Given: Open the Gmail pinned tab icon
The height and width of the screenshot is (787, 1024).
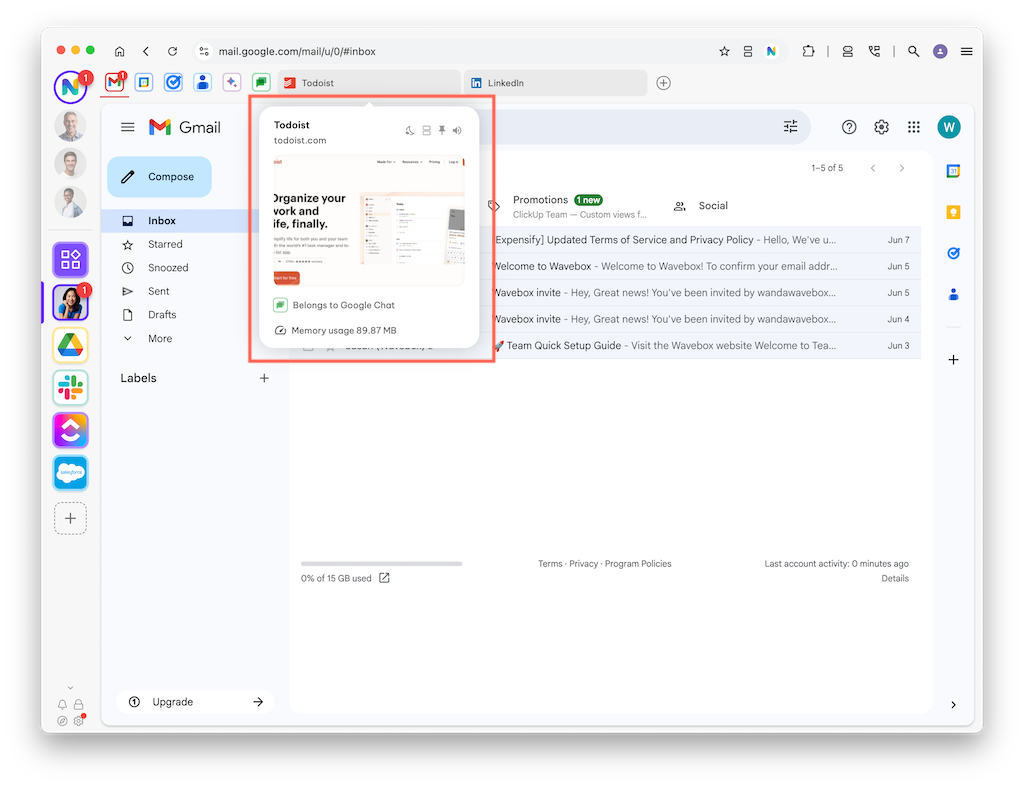Looking at the screenshot, I should pos(114,82).
